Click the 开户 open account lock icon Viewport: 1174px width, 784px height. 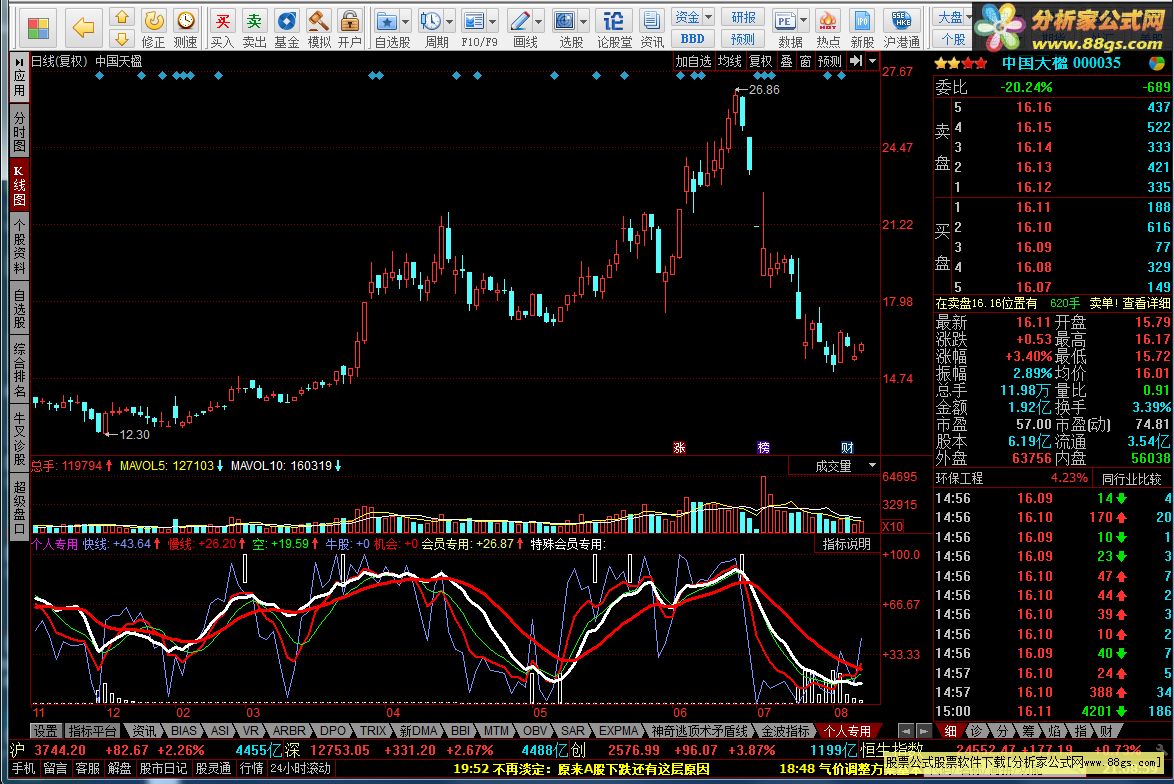point(350,29)
